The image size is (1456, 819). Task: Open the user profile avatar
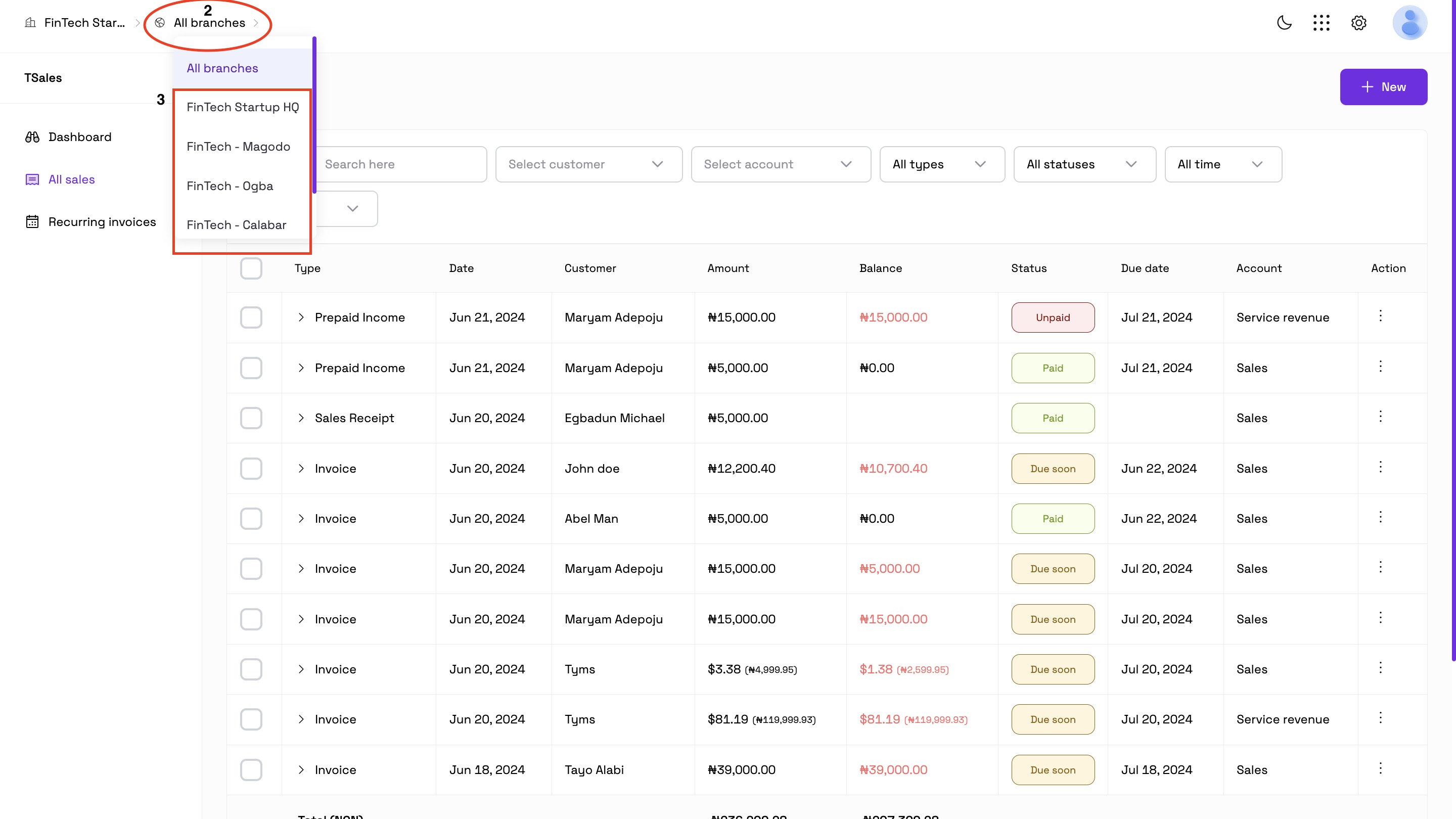1409,23
